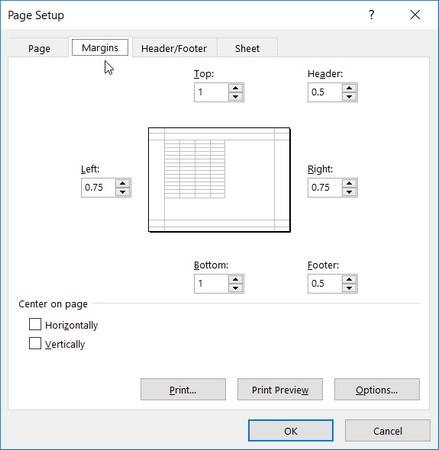Increase the Bottom margin value

coord(236,279)
